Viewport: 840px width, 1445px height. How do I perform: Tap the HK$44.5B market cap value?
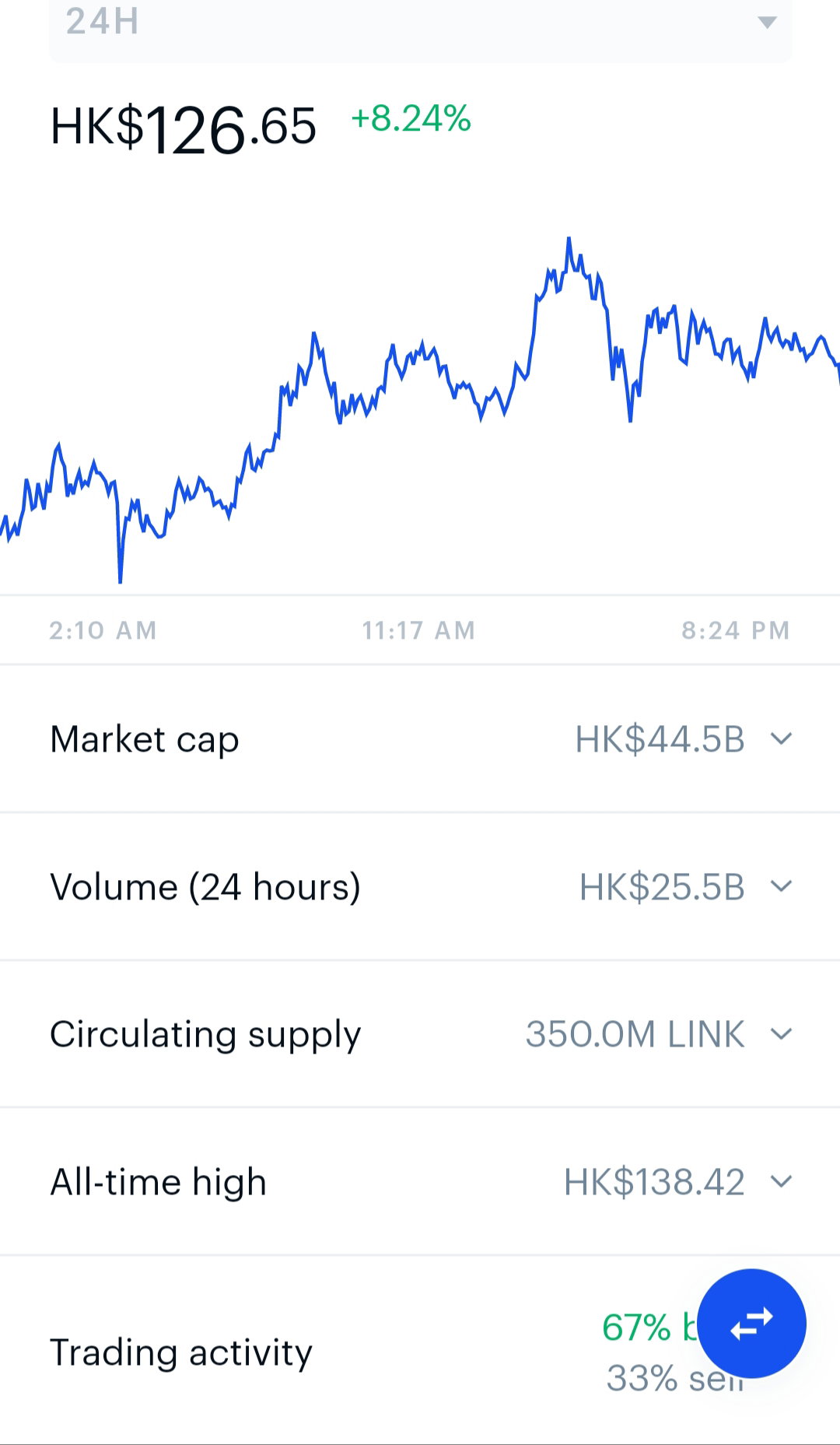[660, 739]
